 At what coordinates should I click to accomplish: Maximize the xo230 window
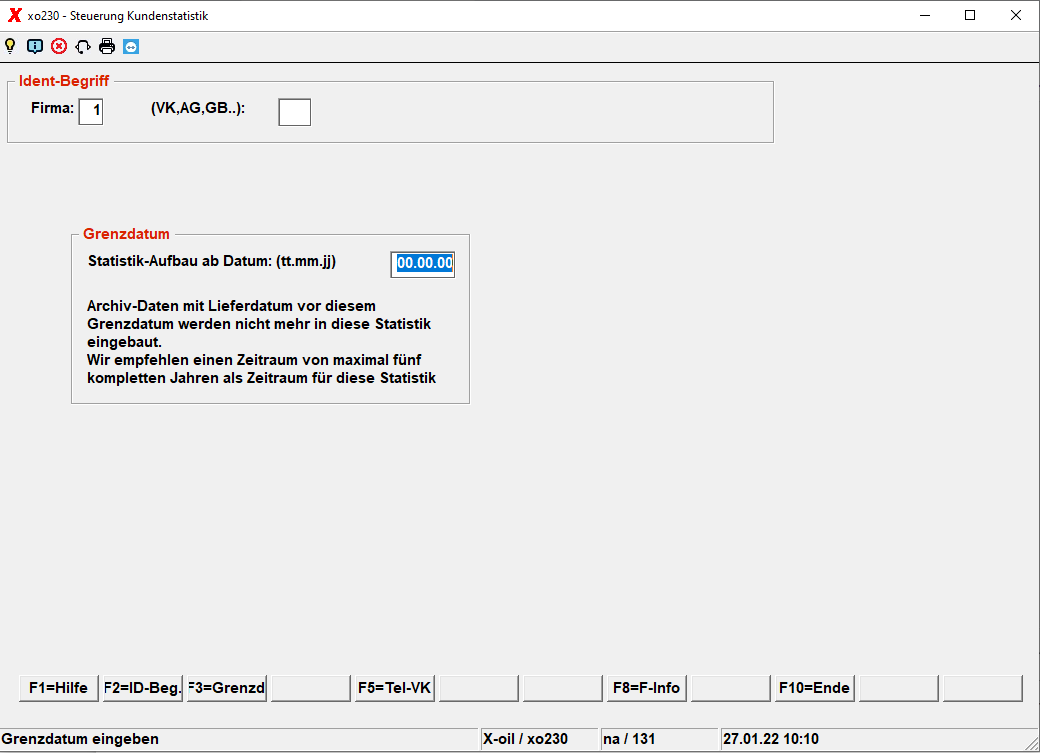click(970, 15)
